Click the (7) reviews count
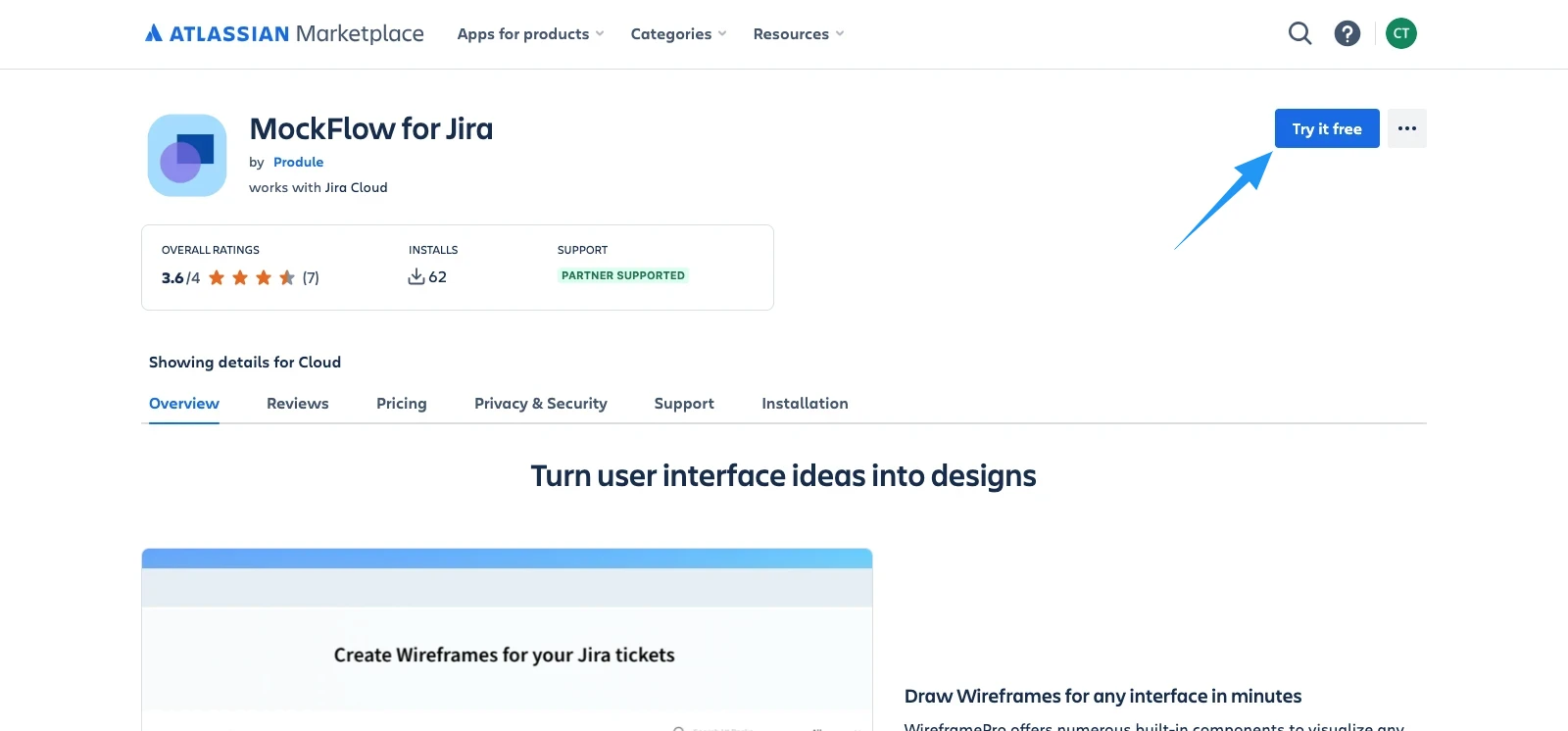Image resolution: width=1568 pixels, height=731 pixels. 311,277
